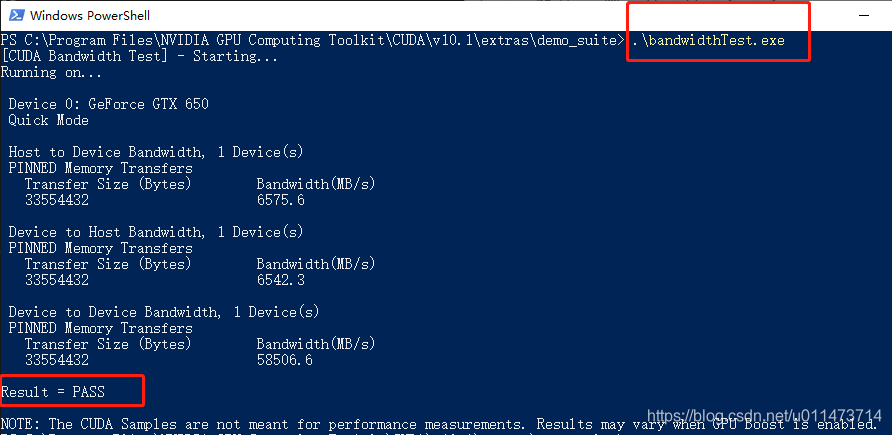Click the Quick Mode text line
This screenshot has height=435, width=892.
pos(48,121)
